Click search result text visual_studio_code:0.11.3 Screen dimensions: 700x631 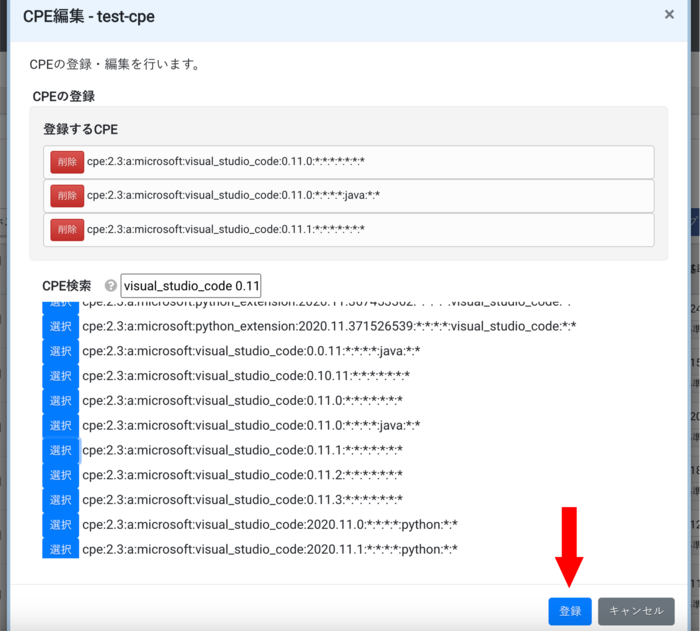click(242, 500)
